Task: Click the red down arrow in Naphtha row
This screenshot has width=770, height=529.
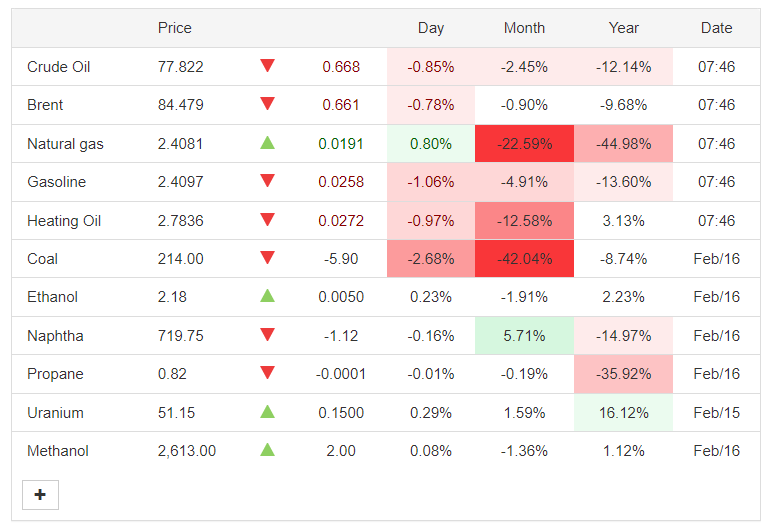Action: (x=267, y=334)
